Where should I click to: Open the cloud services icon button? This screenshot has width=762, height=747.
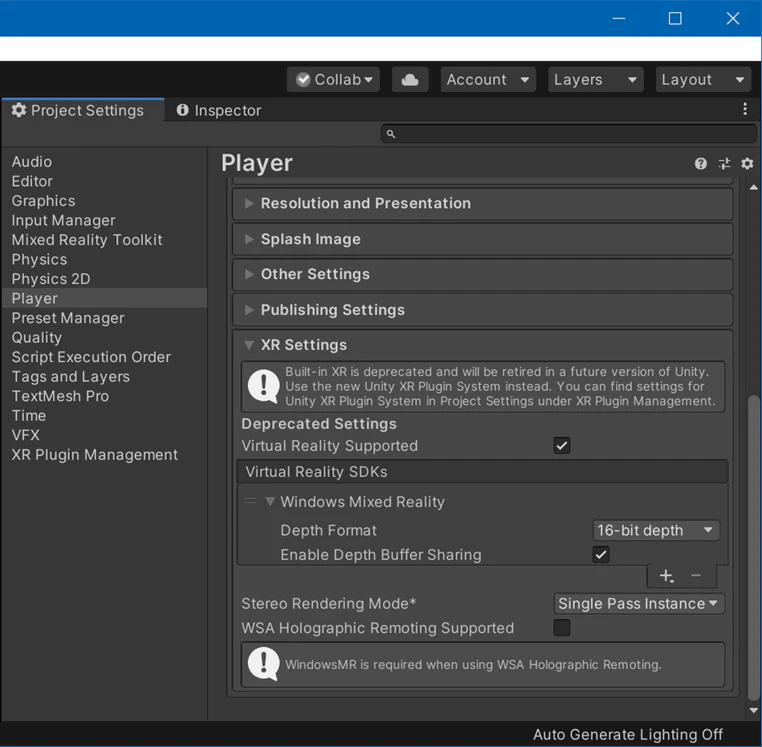point(410,80)
